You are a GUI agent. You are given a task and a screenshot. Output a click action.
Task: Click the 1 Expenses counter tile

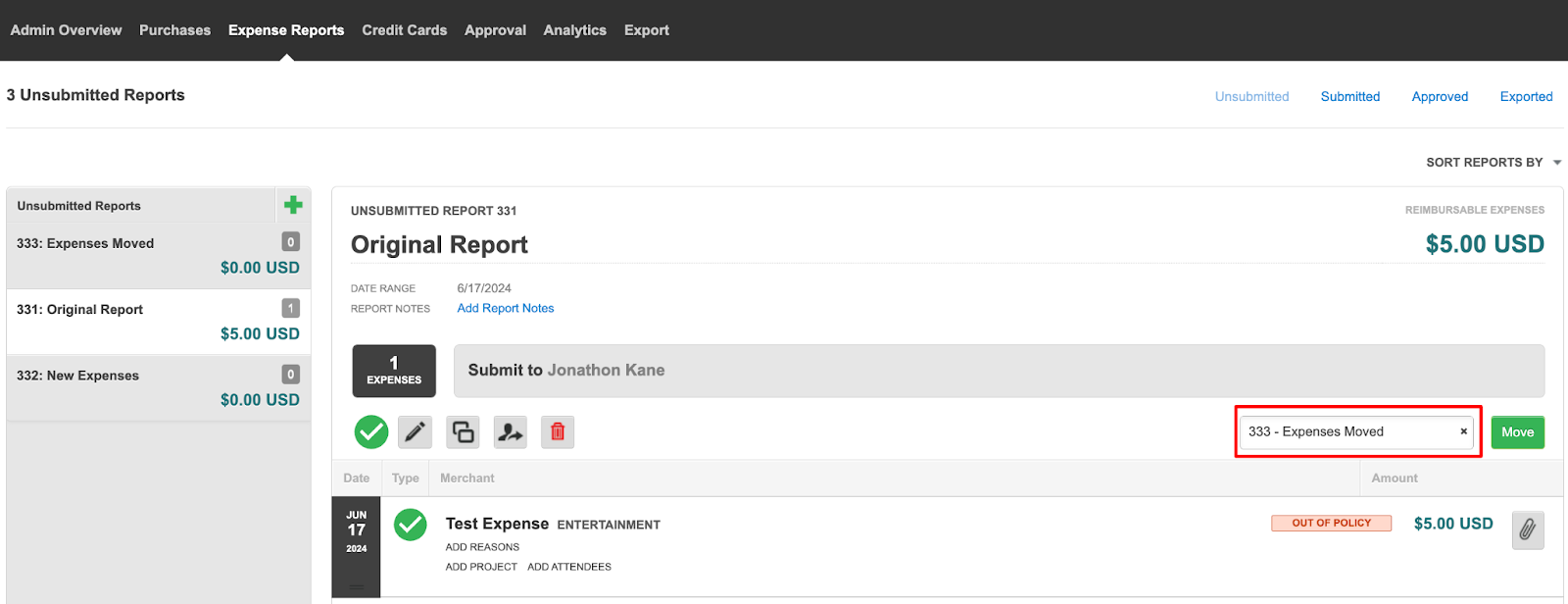[x=394, y=371]
